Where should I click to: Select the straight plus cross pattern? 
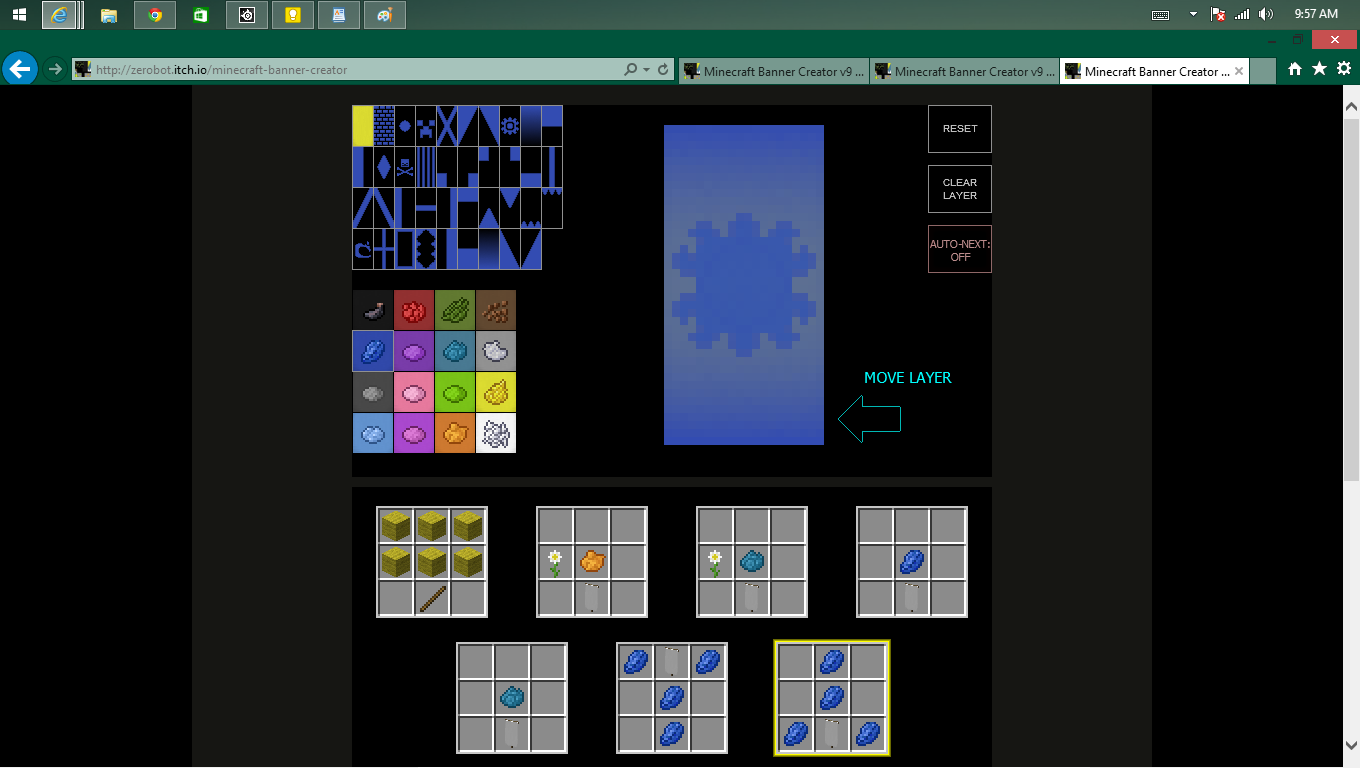pos(383,249)
